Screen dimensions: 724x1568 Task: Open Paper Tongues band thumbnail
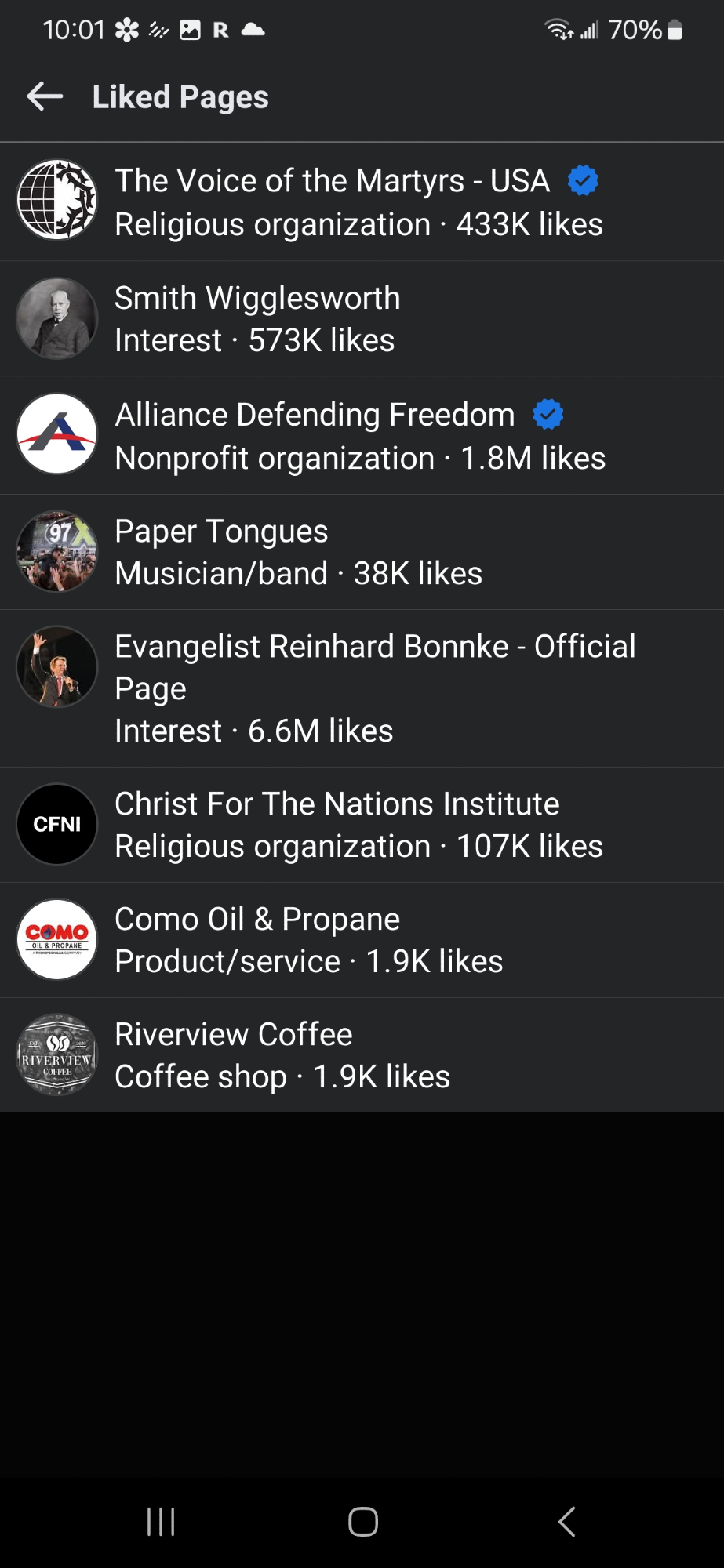click(57, 551)
